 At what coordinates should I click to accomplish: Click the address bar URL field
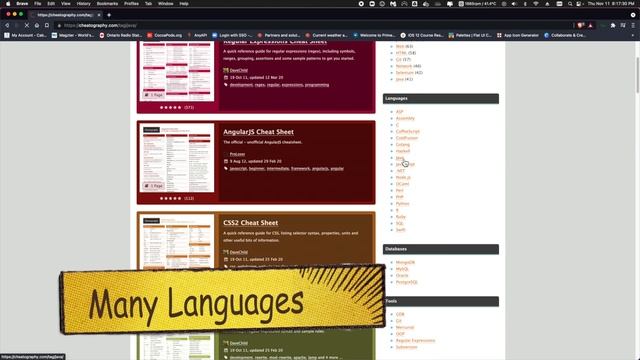tap(314, 25)
